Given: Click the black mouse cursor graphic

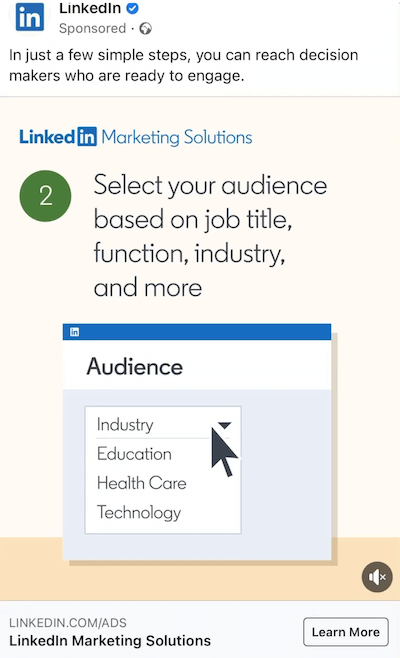Looking at the screenshot, I should [x=224, y=452].
